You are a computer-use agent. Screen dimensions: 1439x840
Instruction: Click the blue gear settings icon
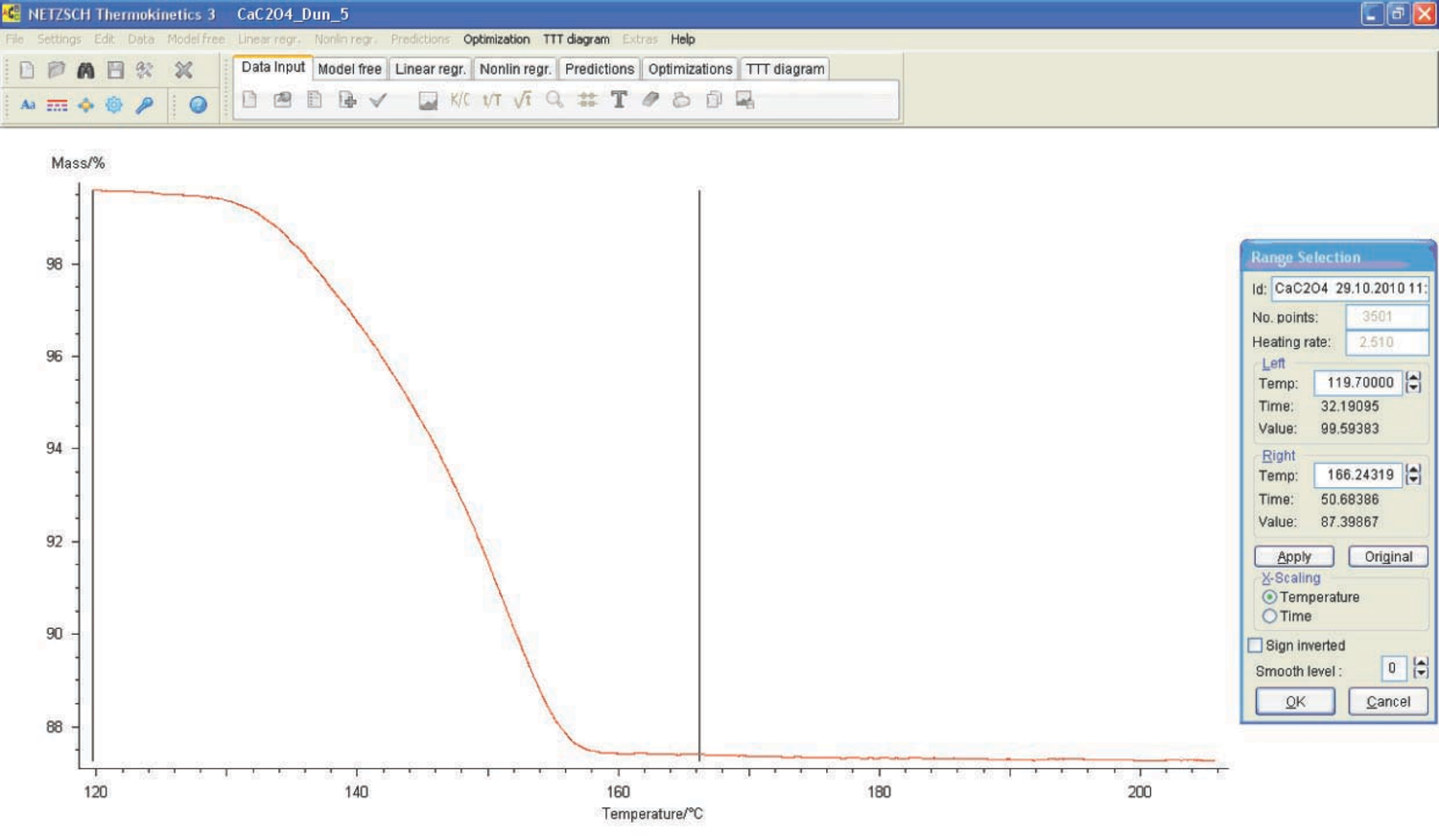pos(114,105)
